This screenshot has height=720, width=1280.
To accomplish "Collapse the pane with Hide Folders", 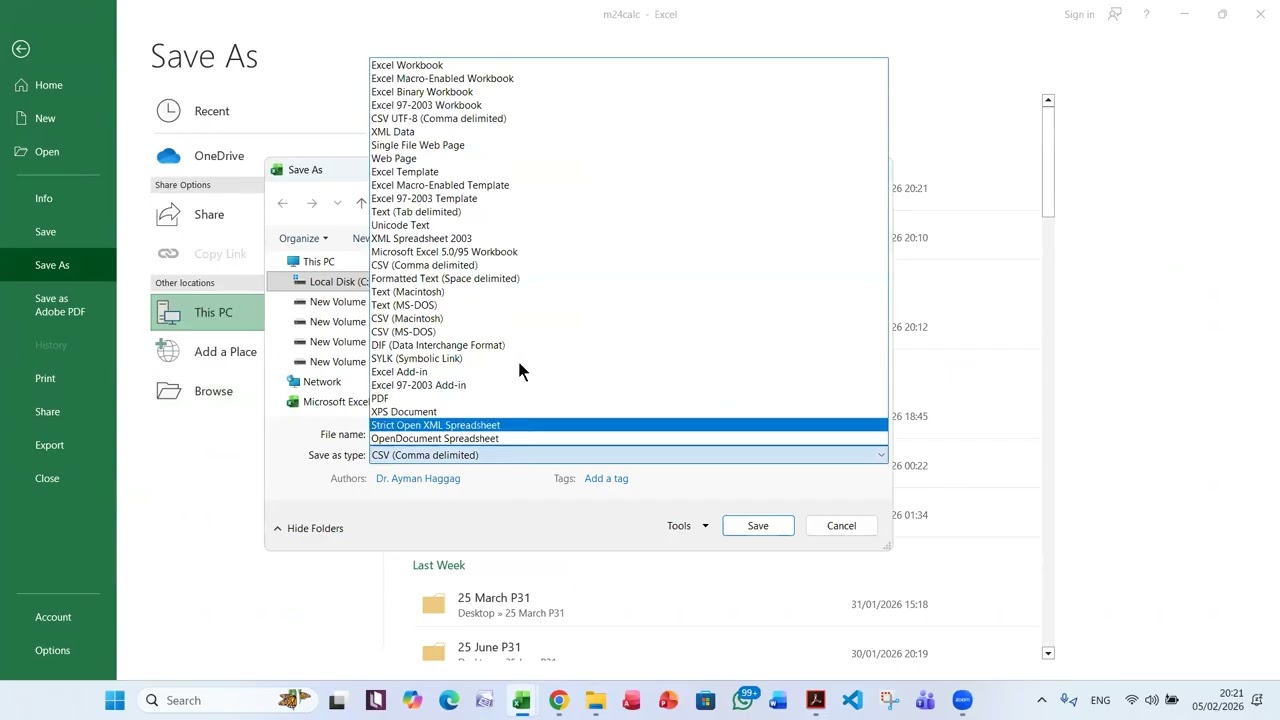I will (x=308, y=528).
